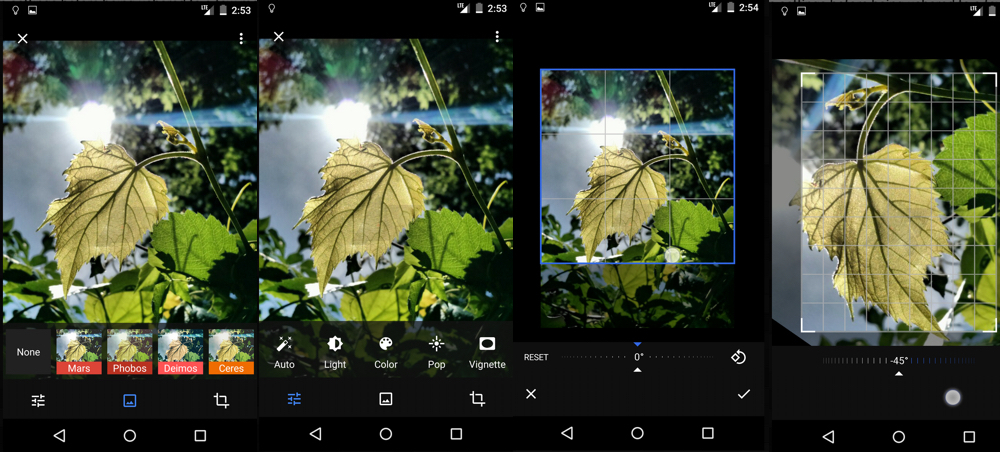Apply the Deimos filter
The width and height of the screenshot is (1000, 452).
click(180, 352)
